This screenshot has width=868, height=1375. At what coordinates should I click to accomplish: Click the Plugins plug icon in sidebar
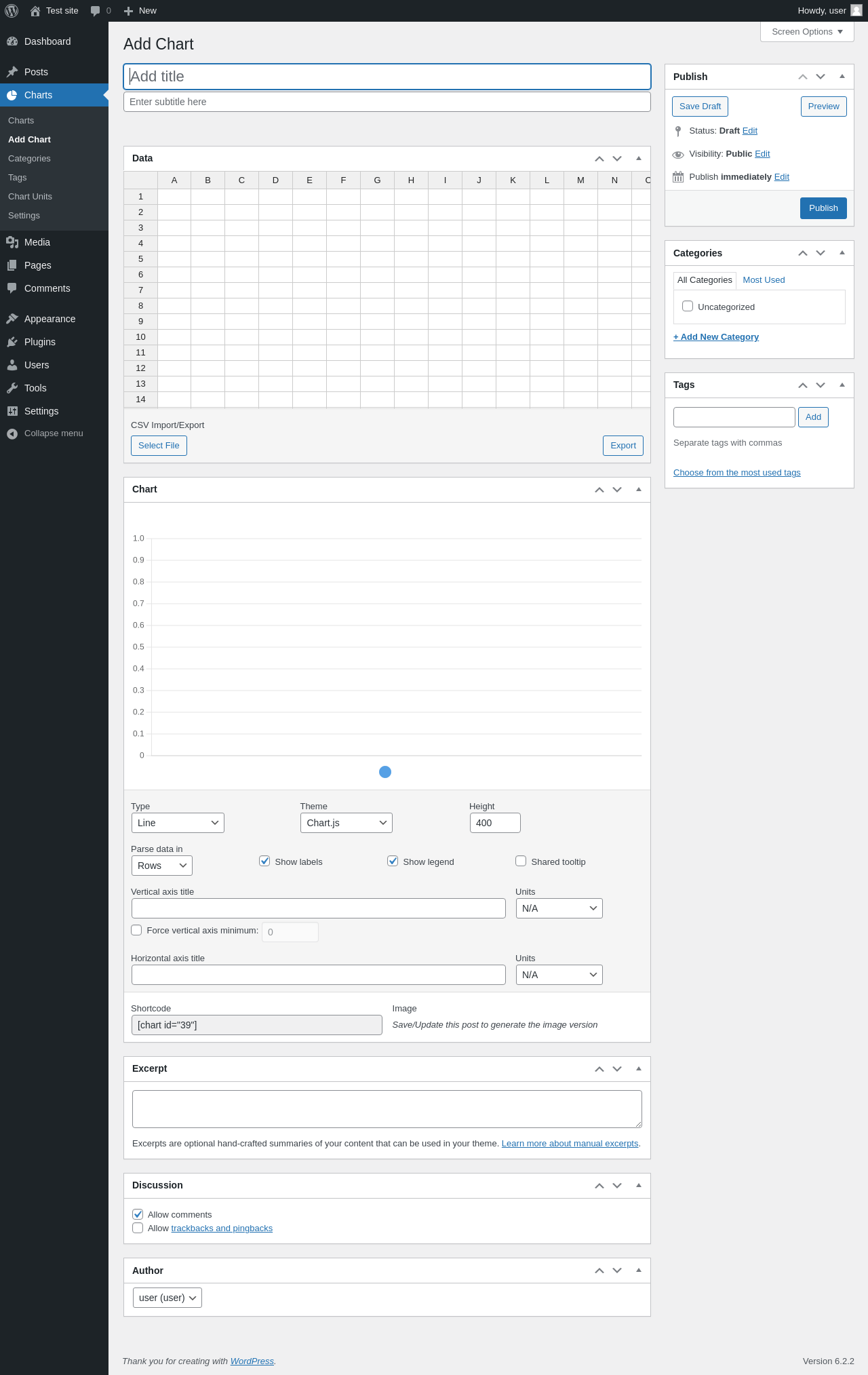coord(12,342)
